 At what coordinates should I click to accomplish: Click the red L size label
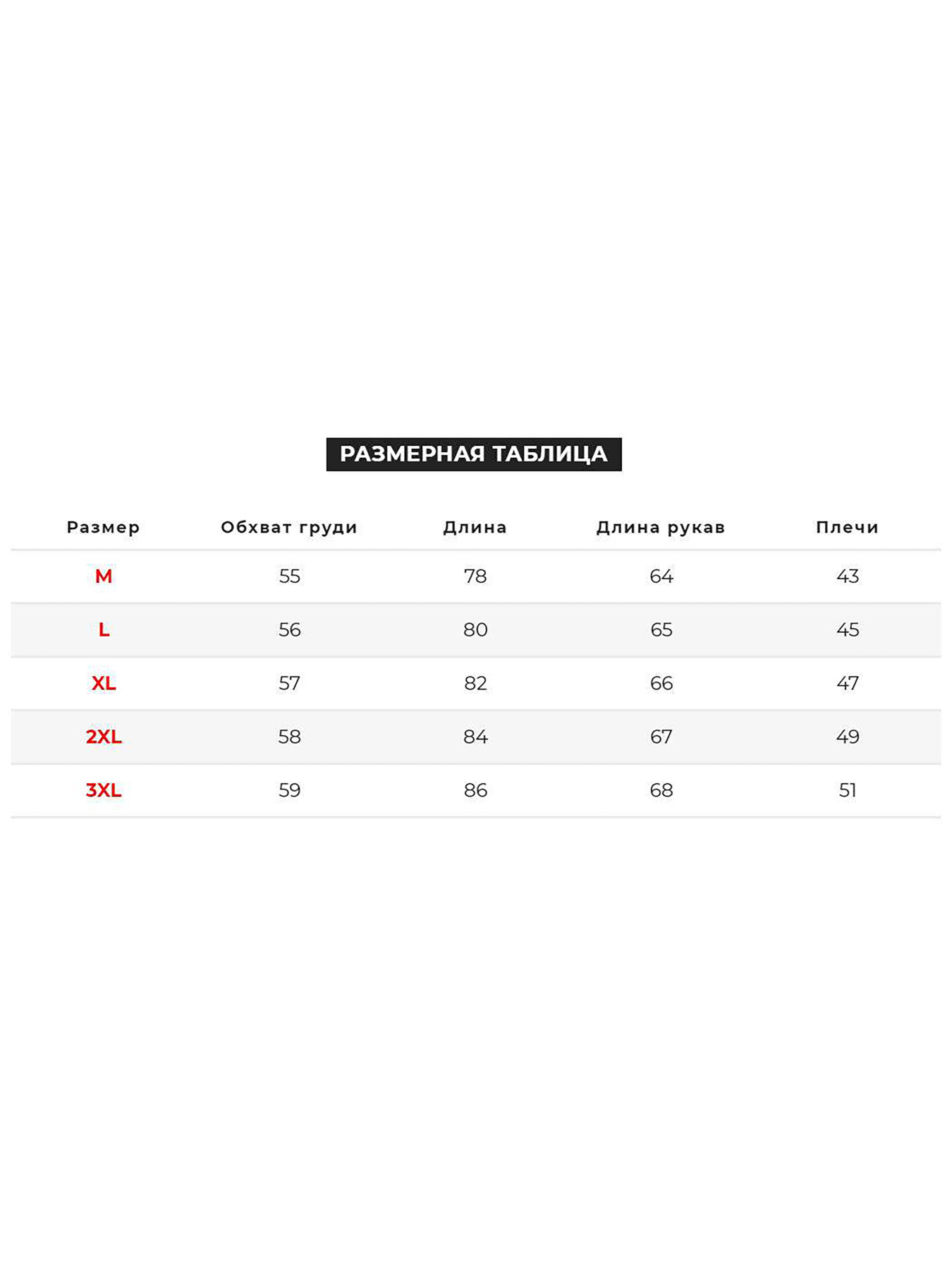coord(104,629)
